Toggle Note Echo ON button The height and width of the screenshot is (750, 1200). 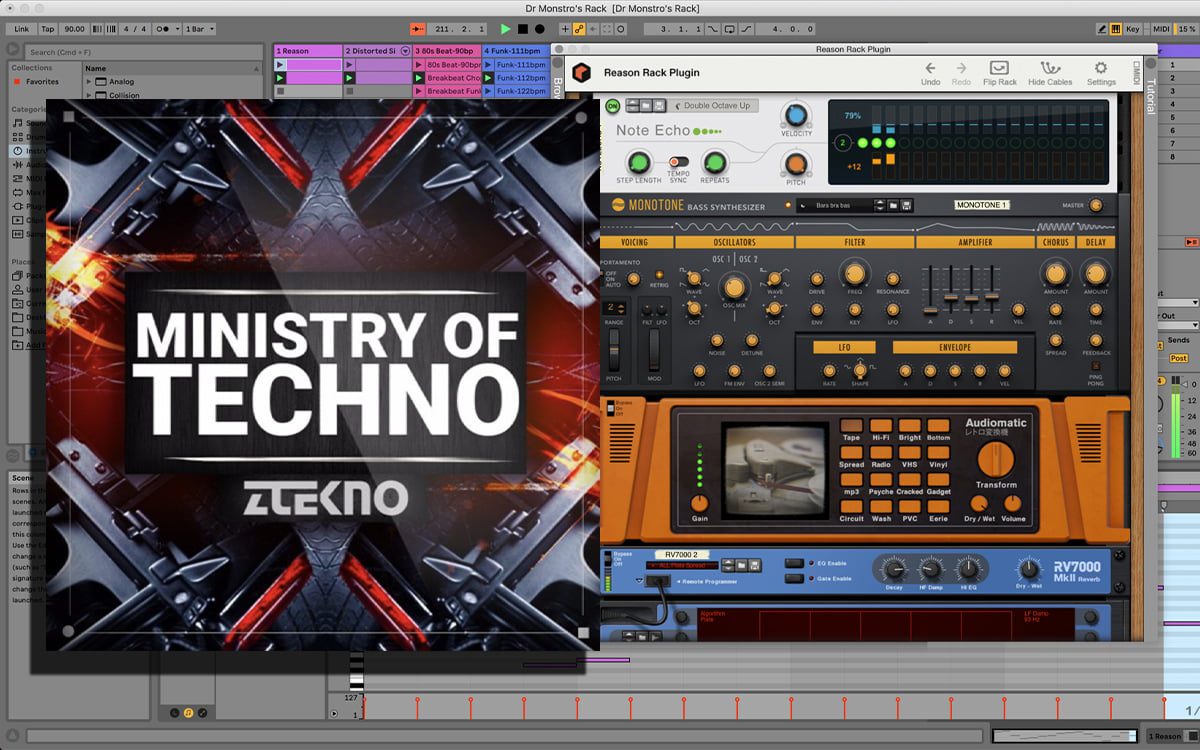click(x=613, y=105)
